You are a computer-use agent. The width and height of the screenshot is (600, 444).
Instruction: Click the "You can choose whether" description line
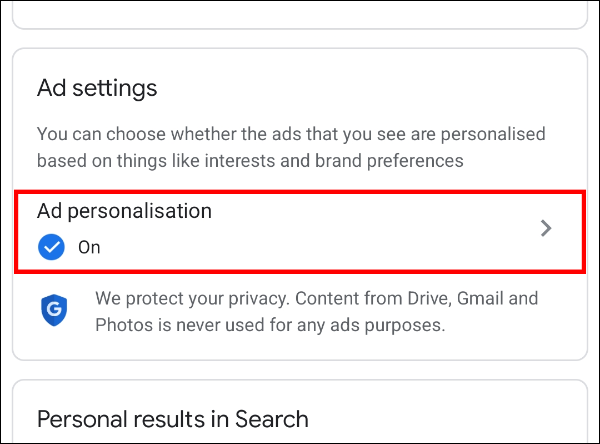291,134
